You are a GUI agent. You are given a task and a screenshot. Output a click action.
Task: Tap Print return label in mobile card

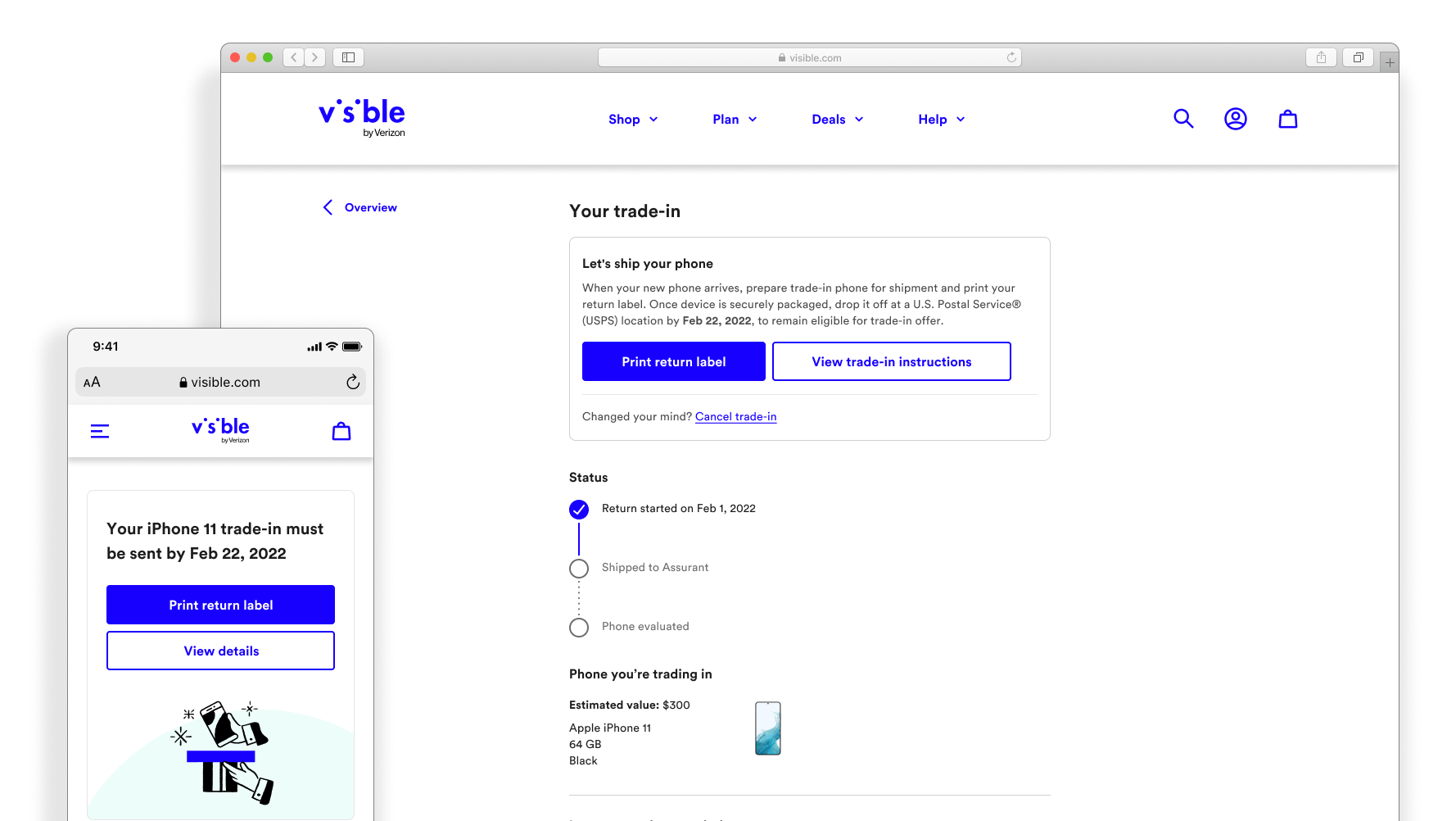(x=220, y=605)
